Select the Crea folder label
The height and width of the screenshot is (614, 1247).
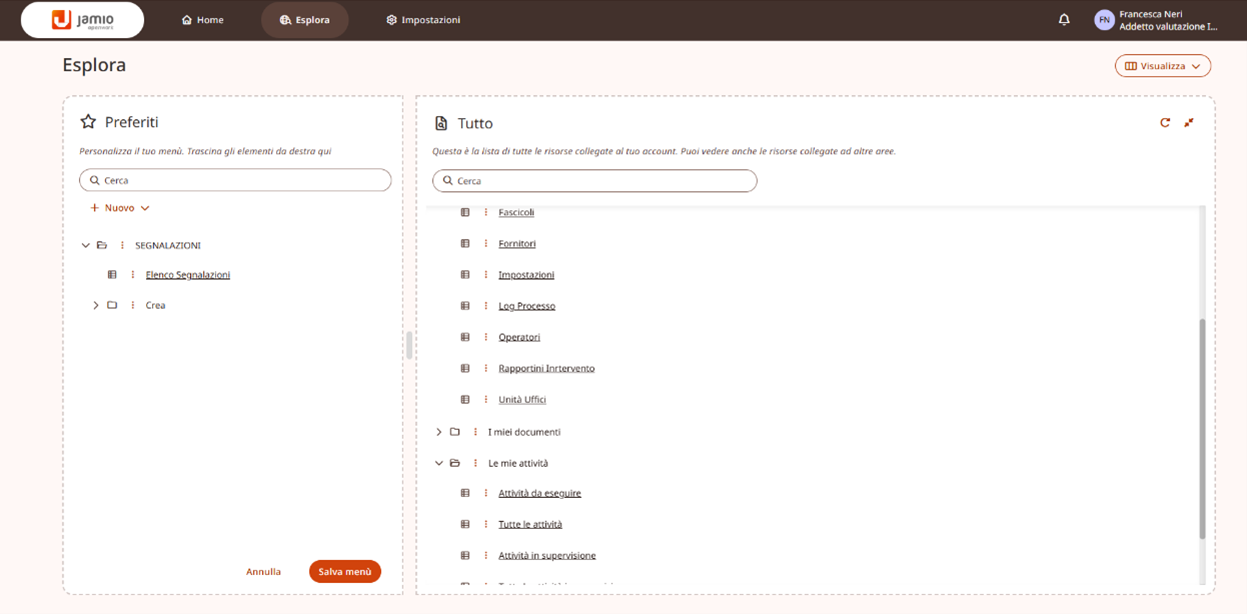tap(155, 305)
